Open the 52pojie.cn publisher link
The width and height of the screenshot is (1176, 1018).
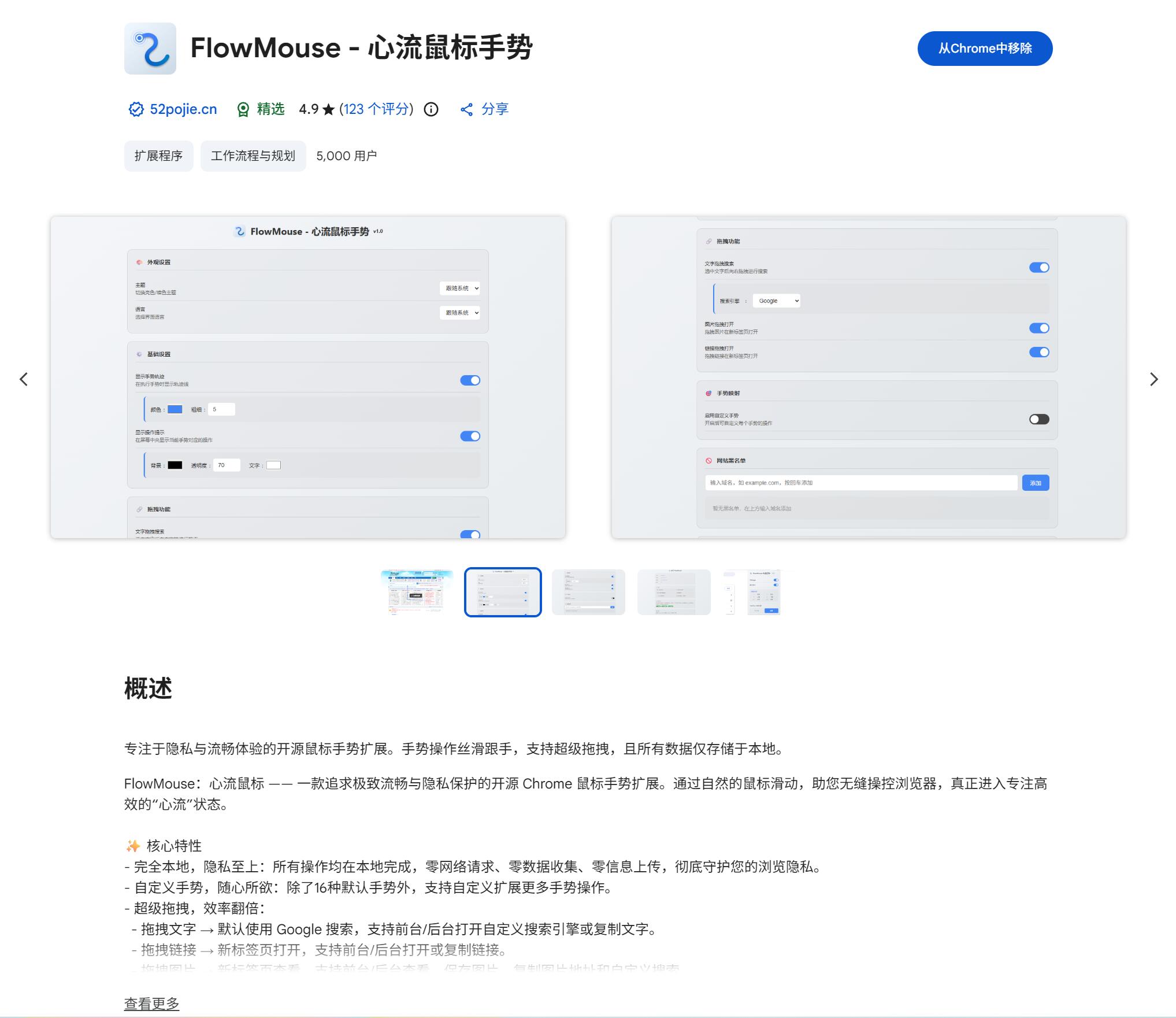(x=183, y=109)
